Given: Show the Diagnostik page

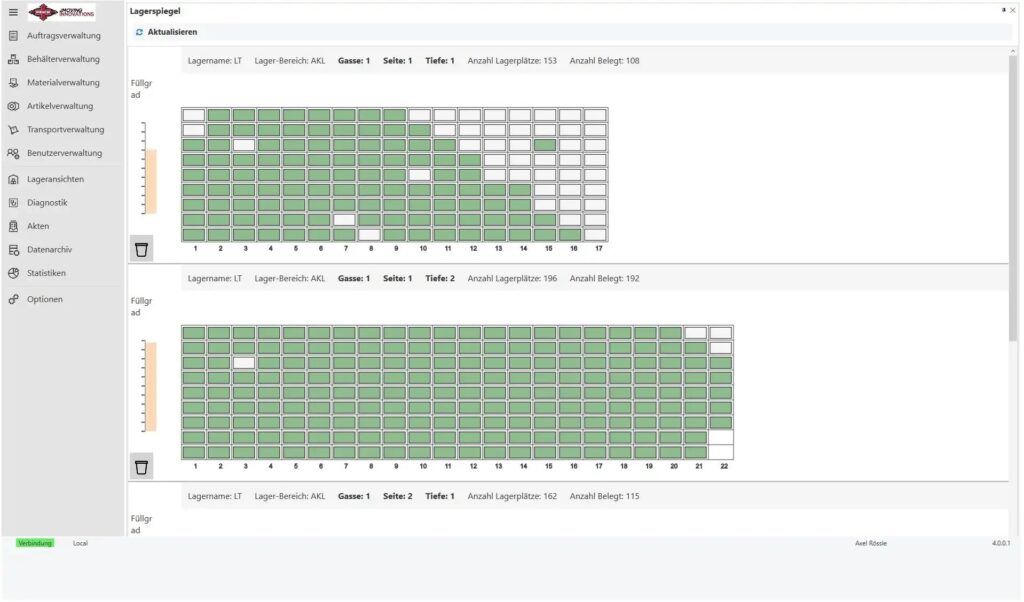Looking at the screenshot, I should pyautogui.click(x=47, y=203).
